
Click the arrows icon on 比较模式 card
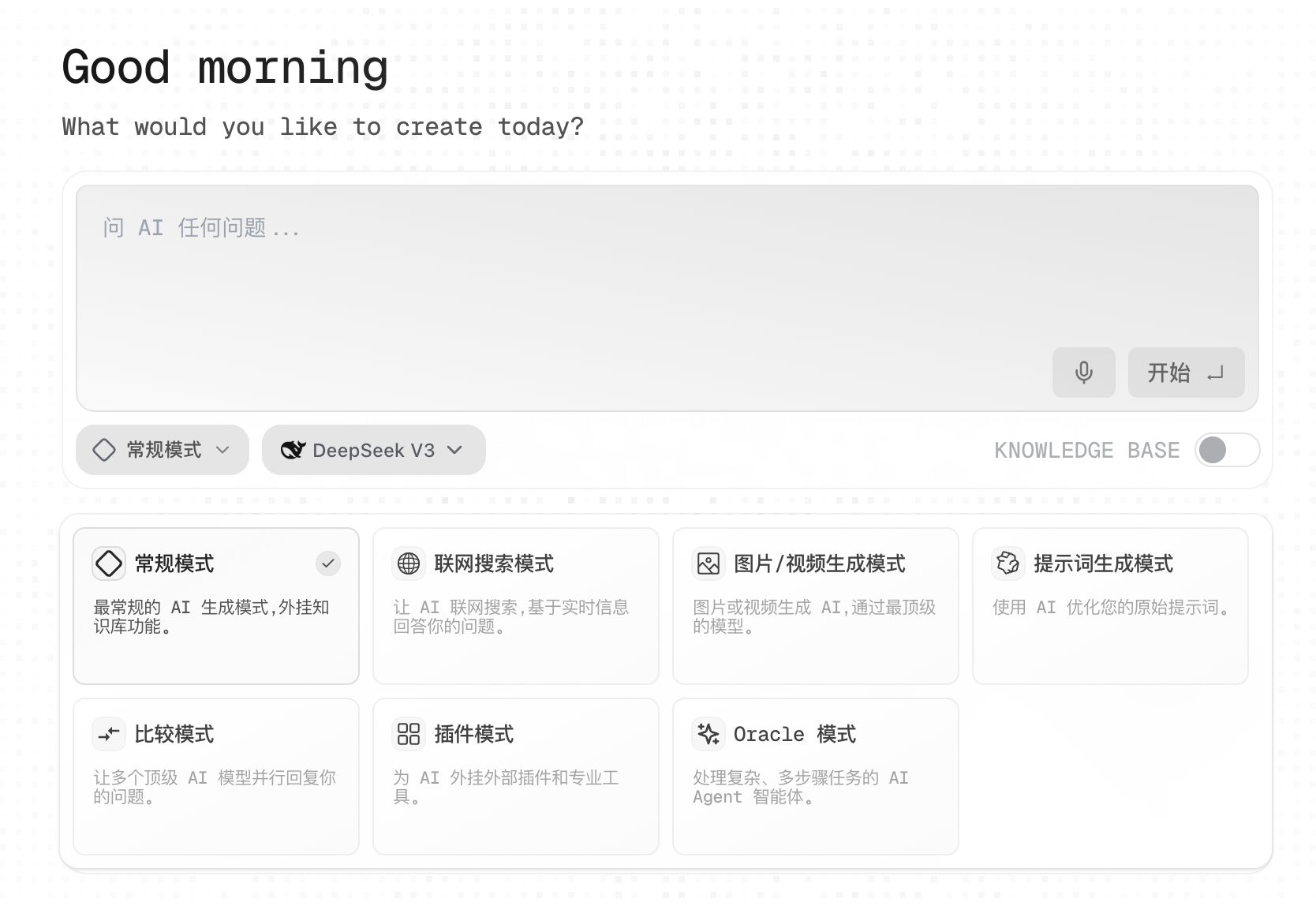109,734
